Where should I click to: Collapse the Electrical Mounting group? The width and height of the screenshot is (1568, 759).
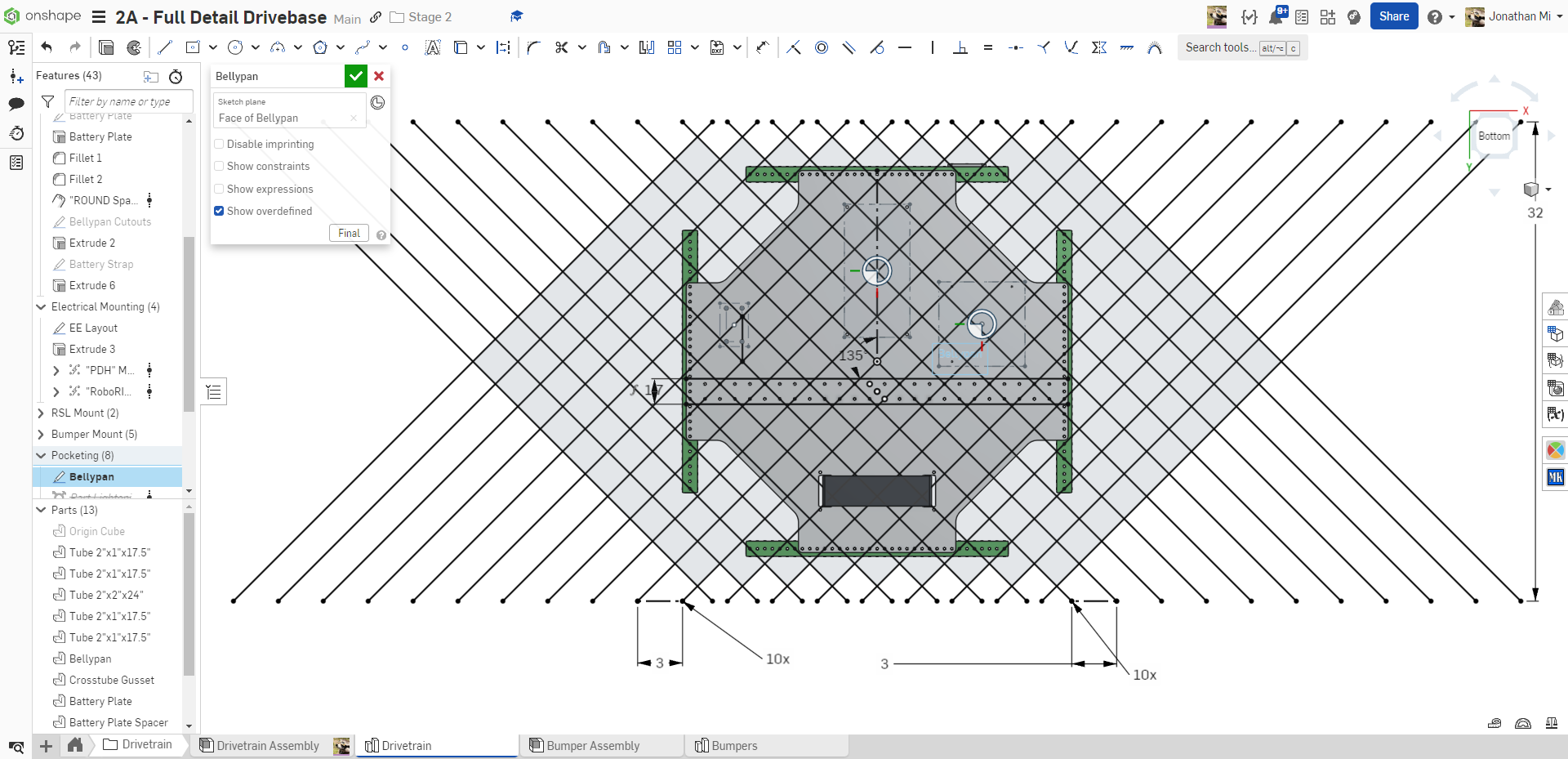click(x=41, y=307)
